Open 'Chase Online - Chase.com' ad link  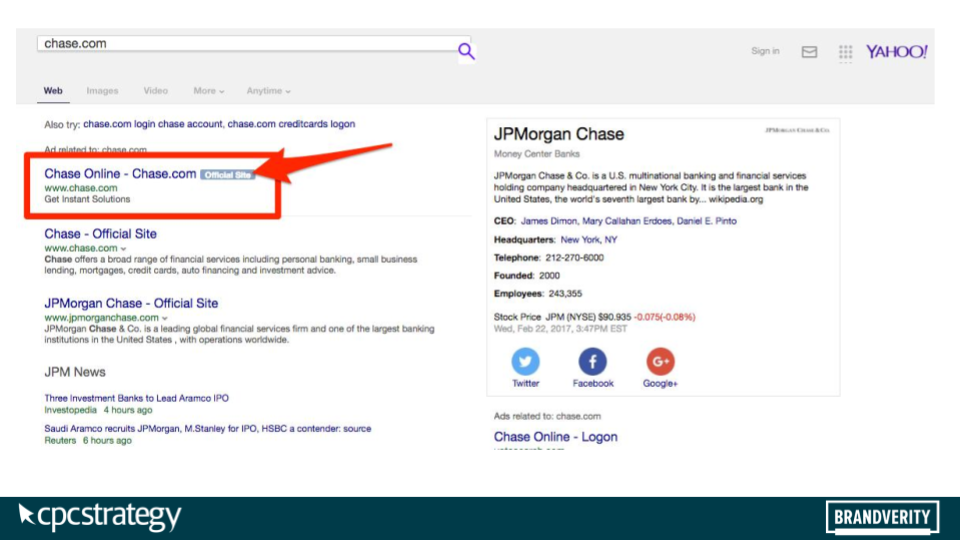point(120,174)
